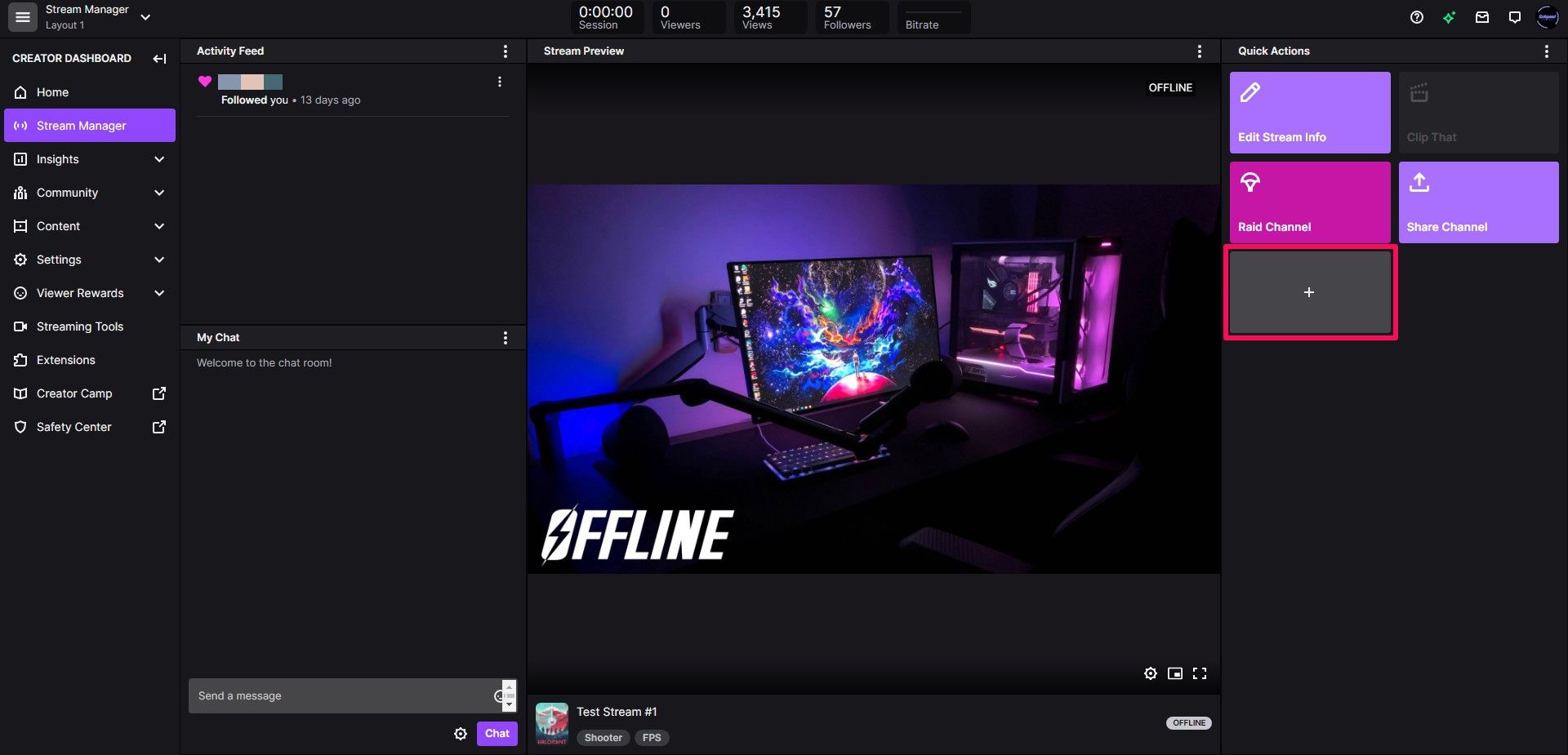Open the Whispers inbox icon
The width and height of the screenshot is (1568, 755).
pos(1482,16)
